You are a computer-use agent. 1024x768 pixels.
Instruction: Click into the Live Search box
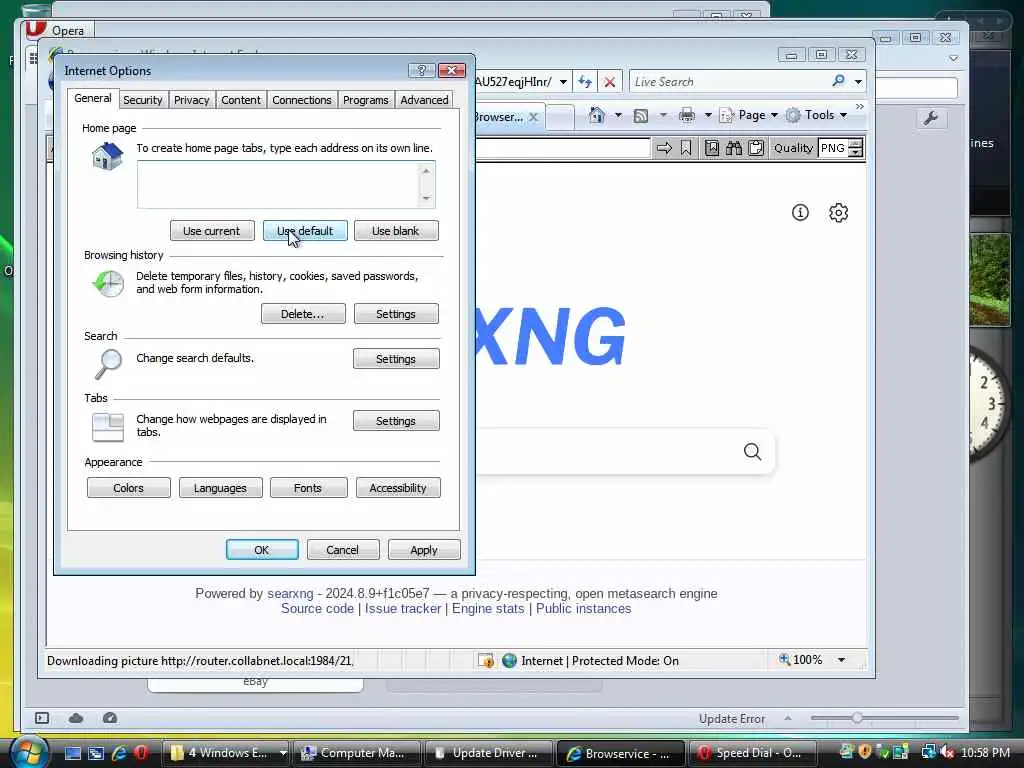pyautogui.click(x=729, y=82)
